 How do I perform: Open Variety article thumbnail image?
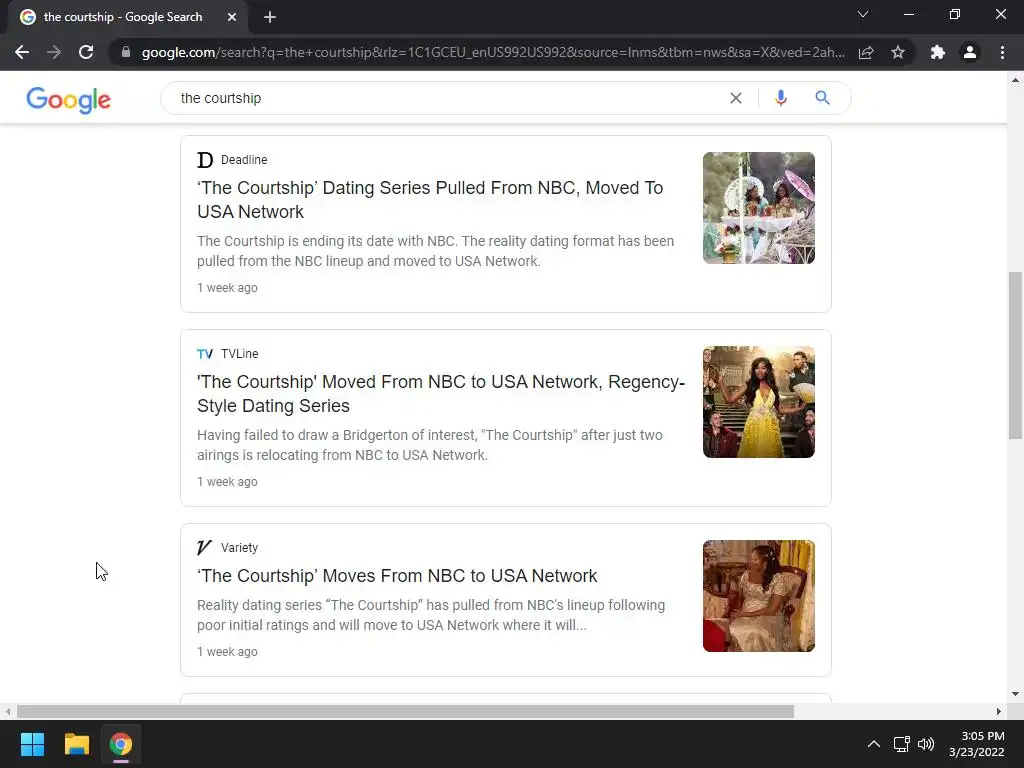tap(759, 596)
